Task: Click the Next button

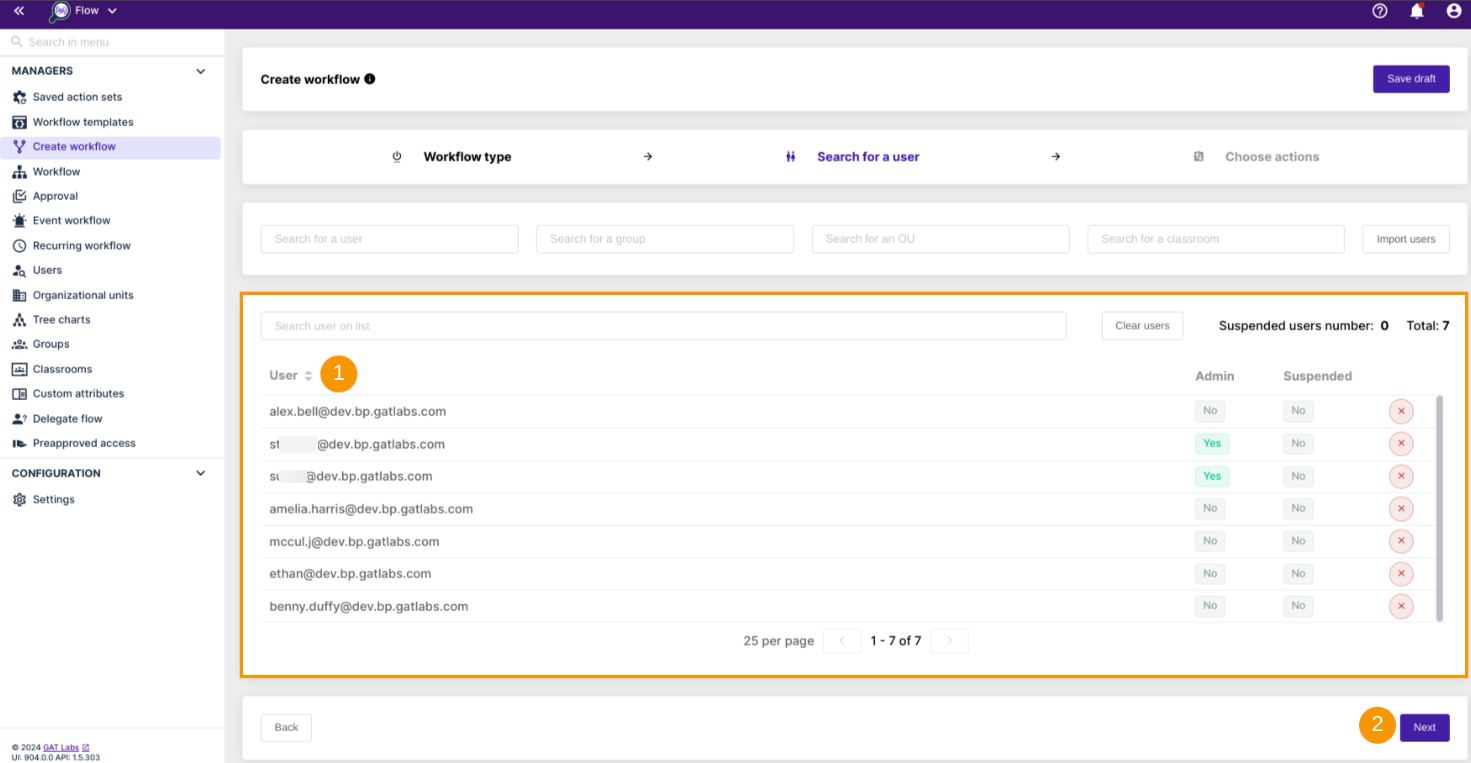Action: tap(1424, 727)
